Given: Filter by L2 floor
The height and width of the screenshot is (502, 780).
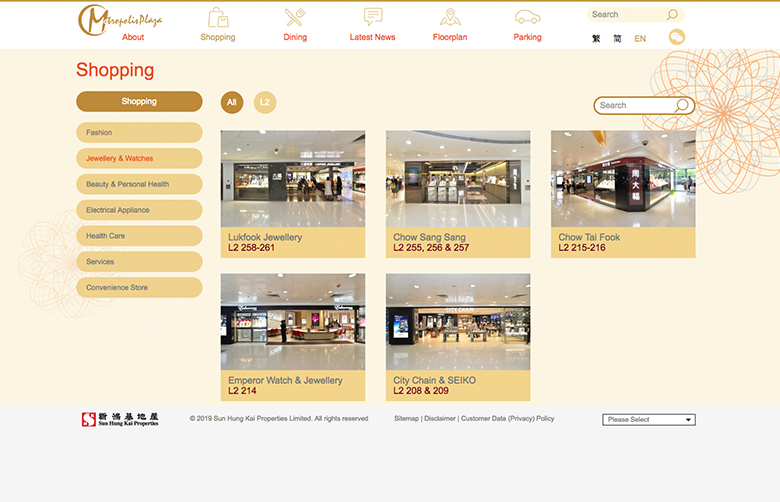Looking at the screenshot, I should (x=265, y=102).
